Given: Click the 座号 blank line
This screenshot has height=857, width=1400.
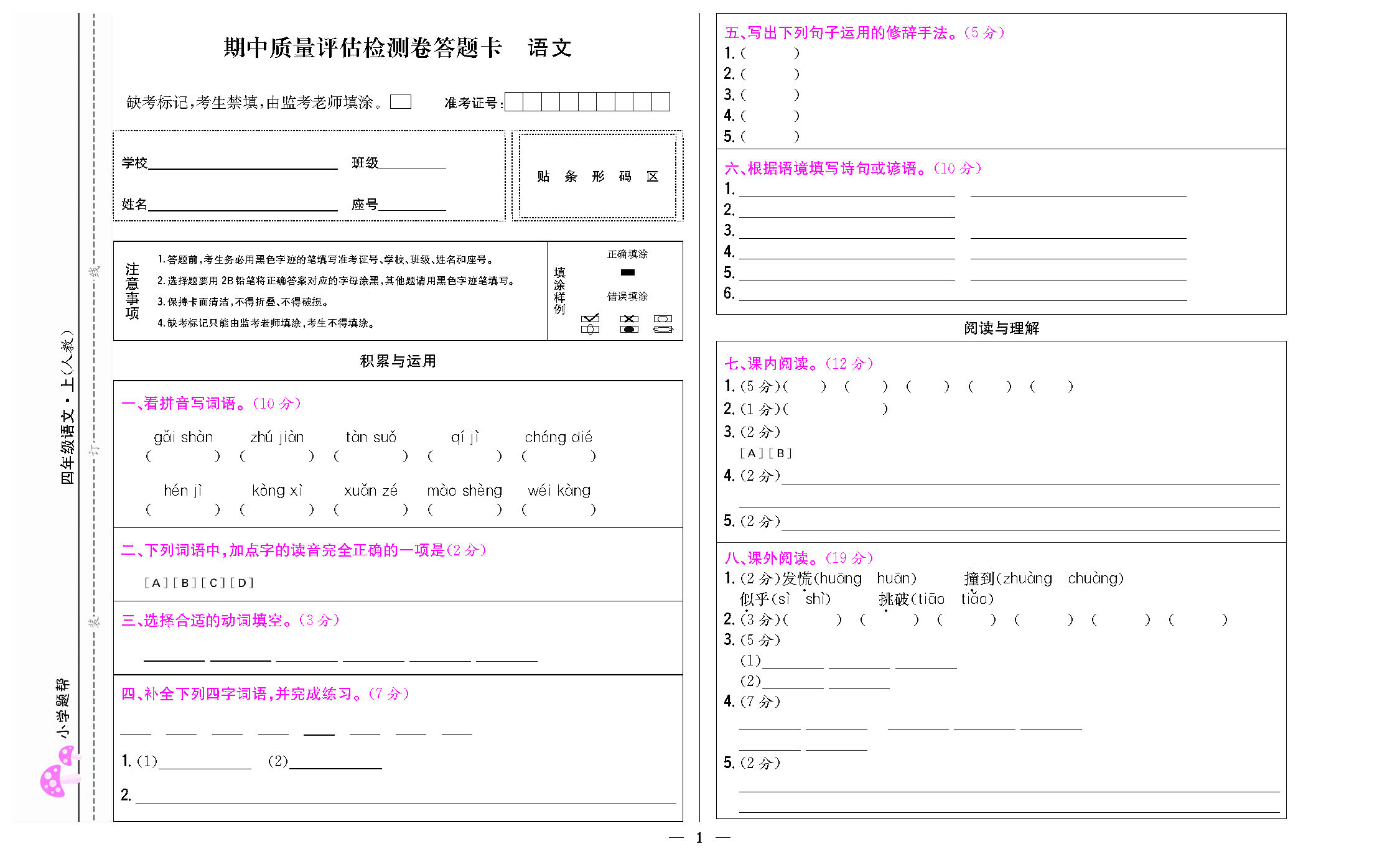Looking at the screenshot, I should click(x=412, y=206).
